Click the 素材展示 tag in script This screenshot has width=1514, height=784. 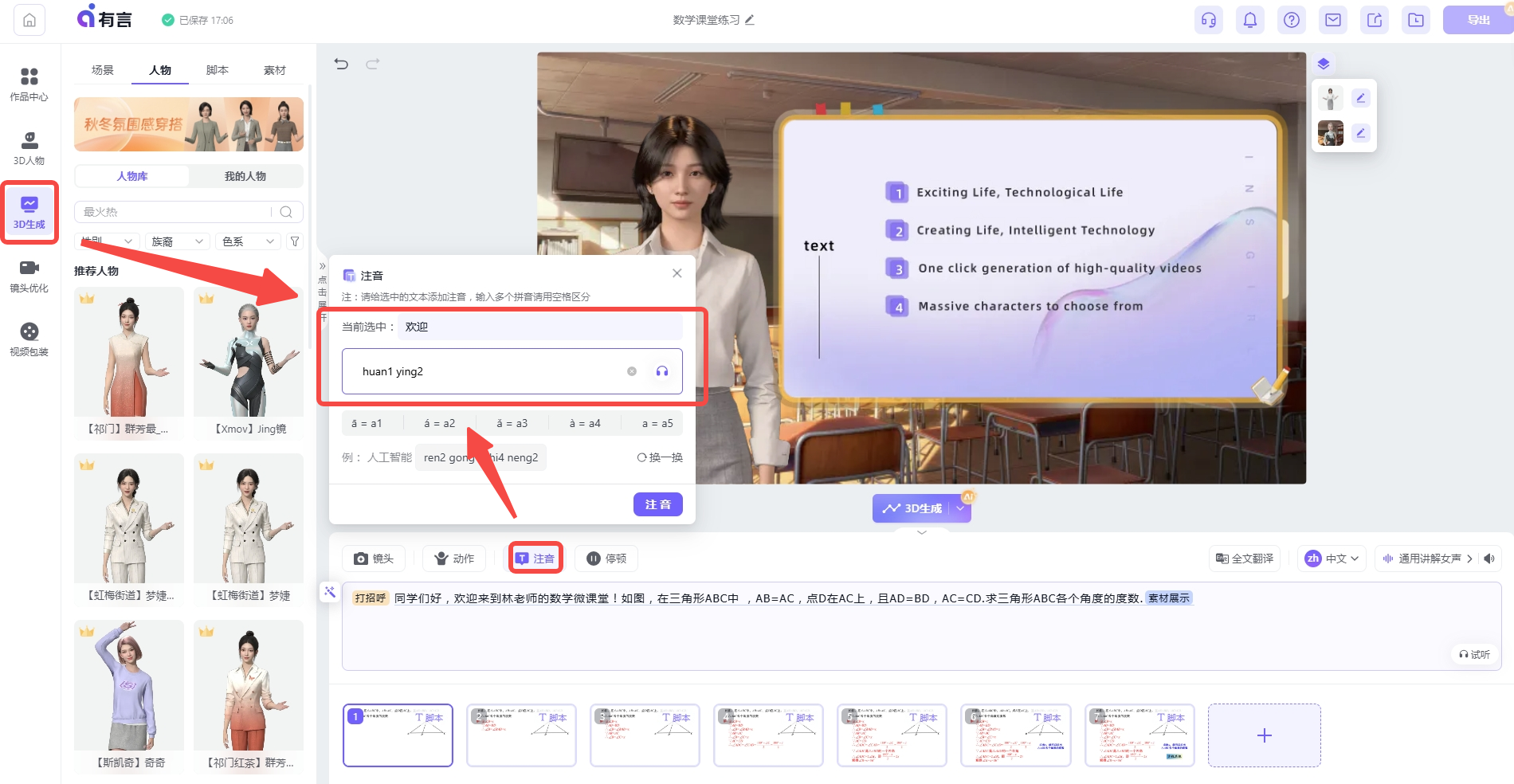(x=1169, y=598)
